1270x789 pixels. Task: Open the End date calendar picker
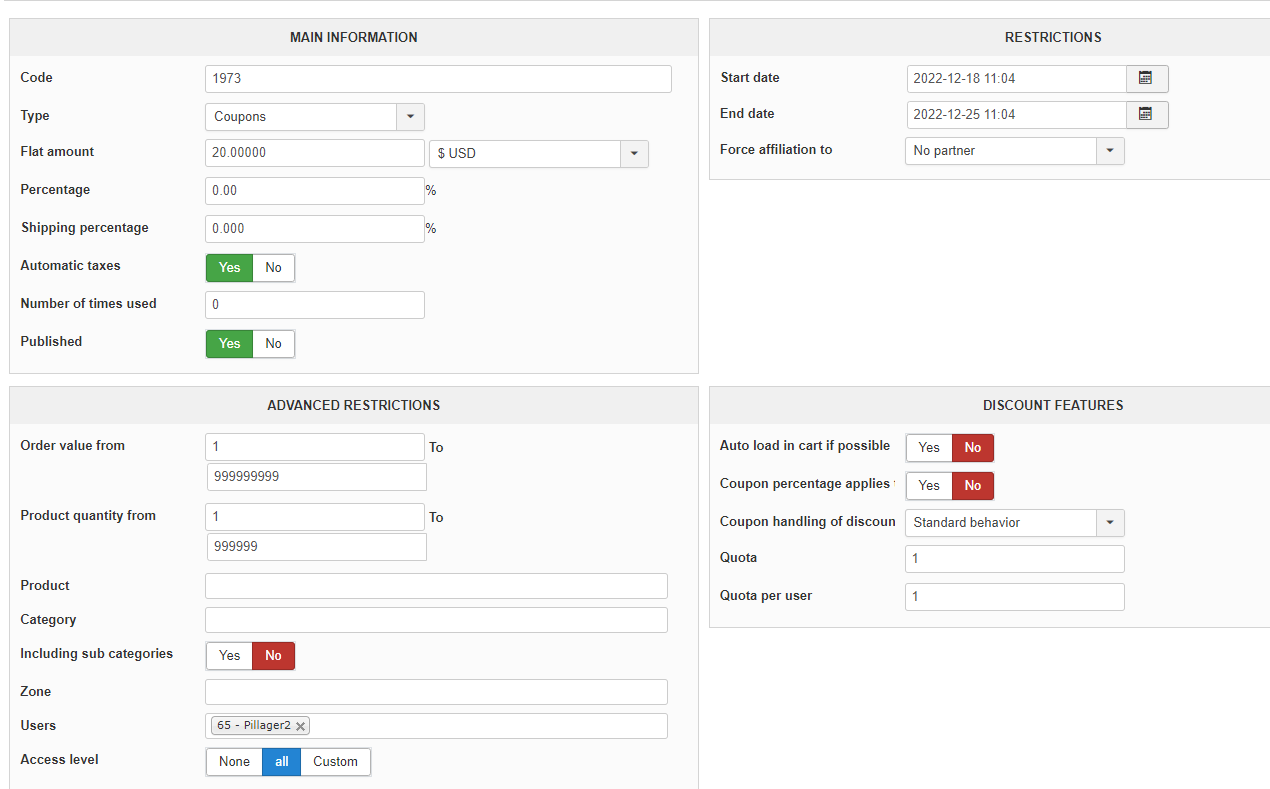click(1147, 114)
